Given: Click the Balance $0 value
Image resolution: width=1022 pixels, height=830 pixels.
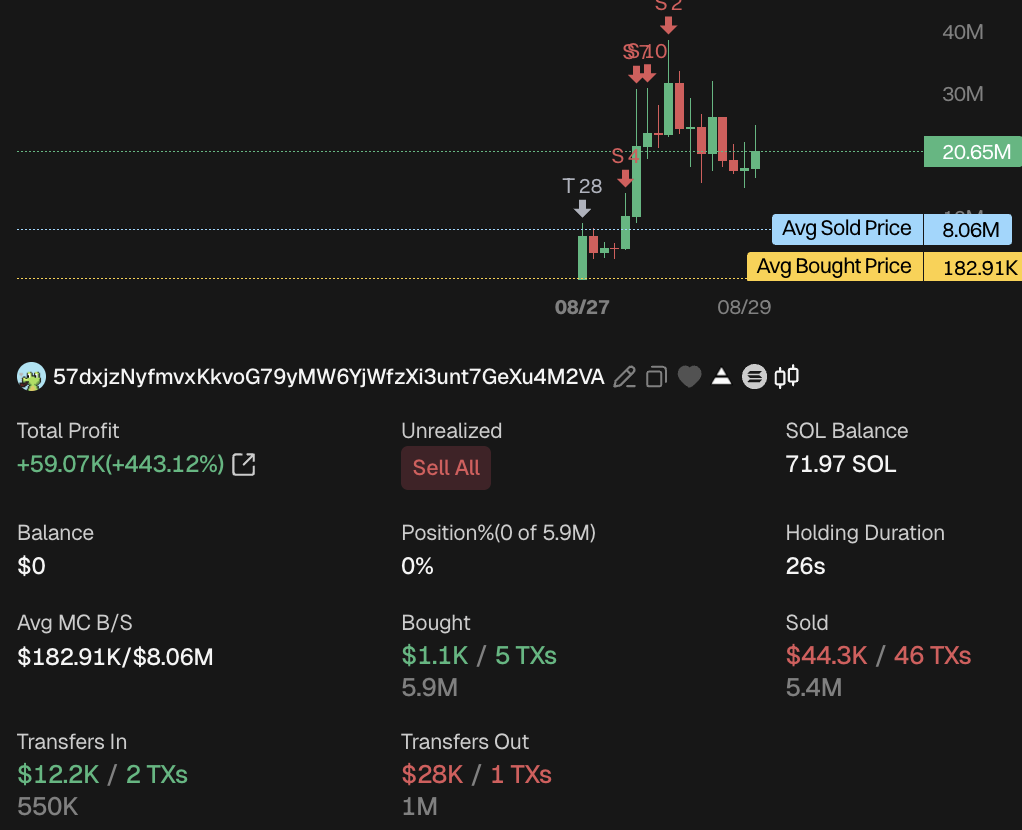Looking at the screenshot, I should pyautogui.click(x=31, y=566).
